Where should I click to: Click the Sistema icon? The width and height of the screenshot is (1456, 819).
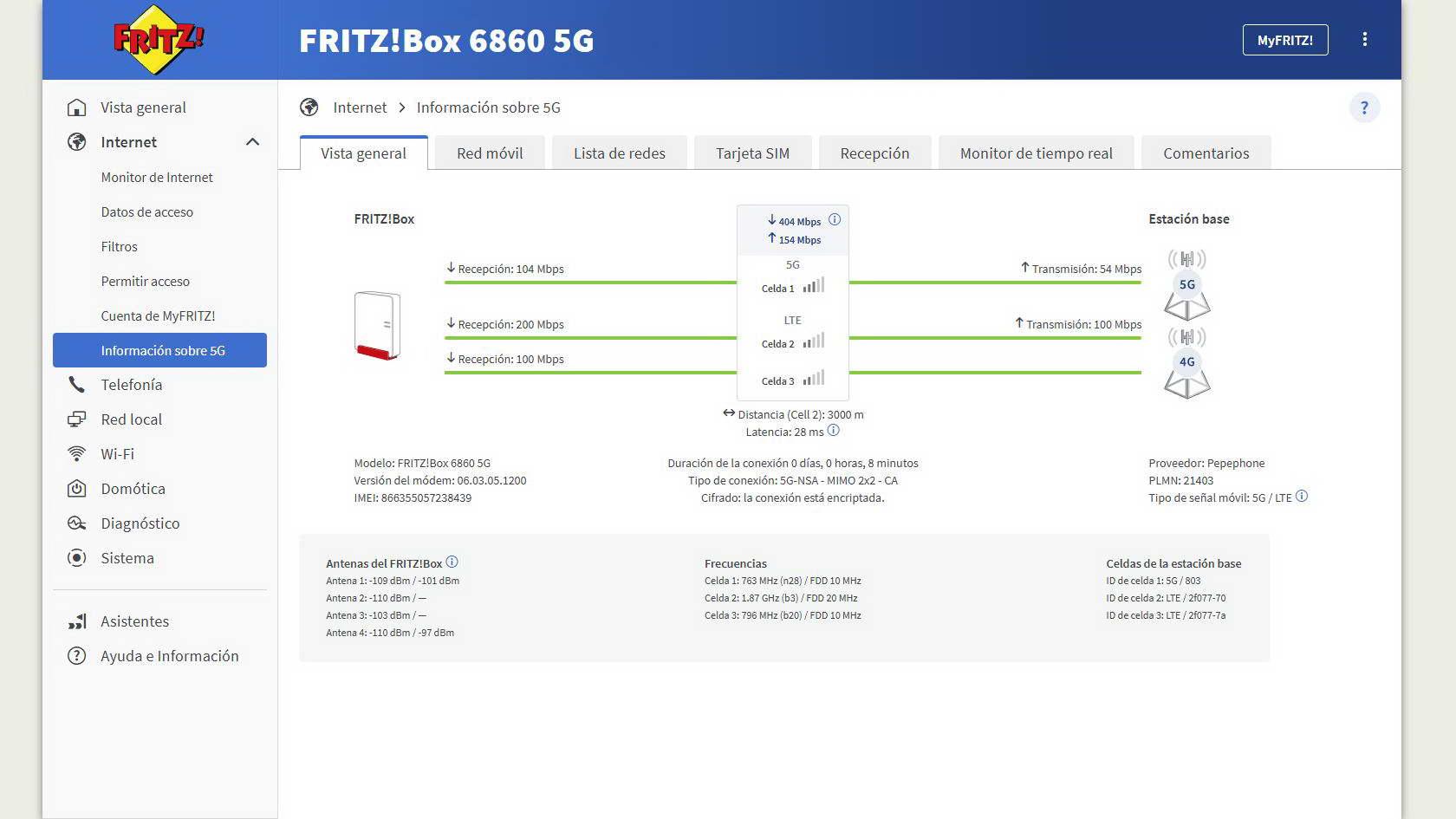coord(77,558)
